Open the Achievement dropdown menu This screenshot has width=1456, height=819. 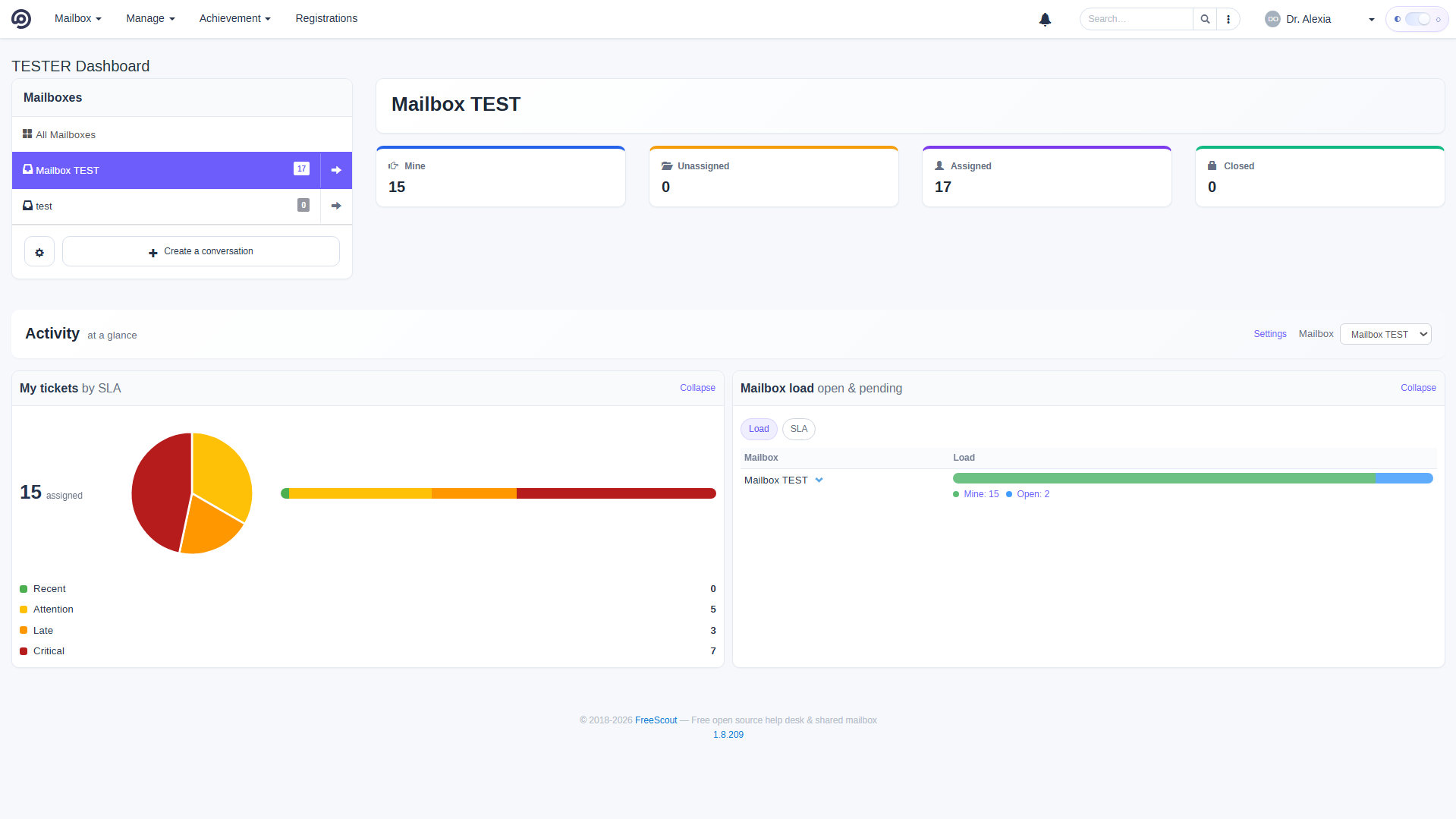[x=234, y=18]
